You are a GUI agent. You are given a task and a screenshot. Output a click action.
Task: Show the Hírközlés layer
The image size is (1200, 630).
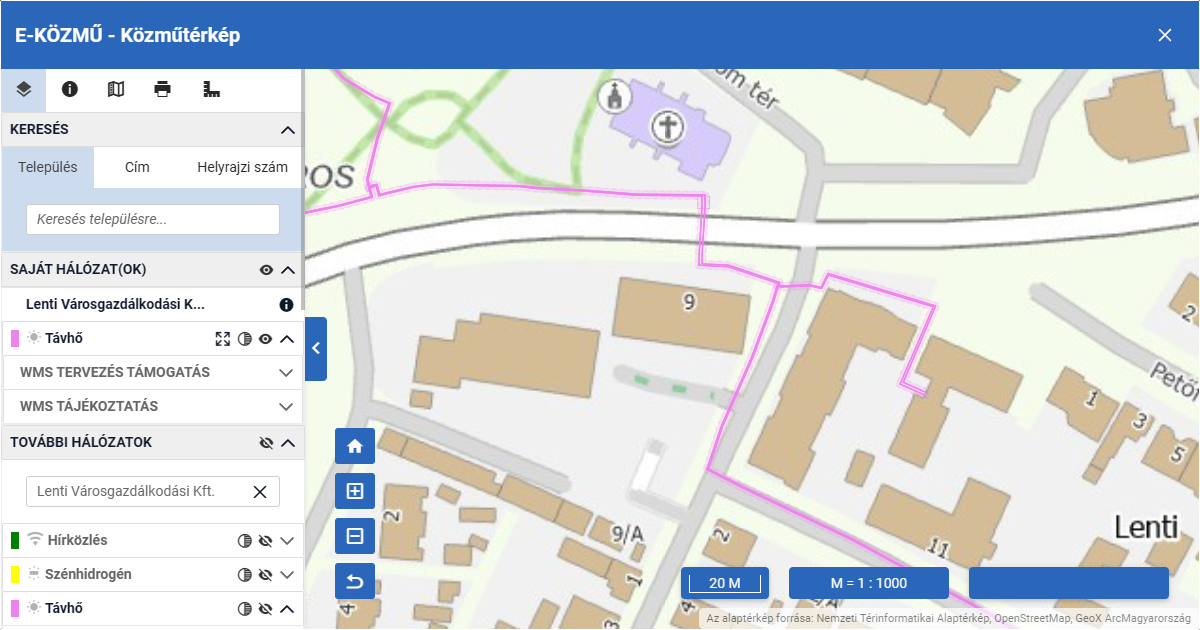pyautogui.click(x=266, y=541)
